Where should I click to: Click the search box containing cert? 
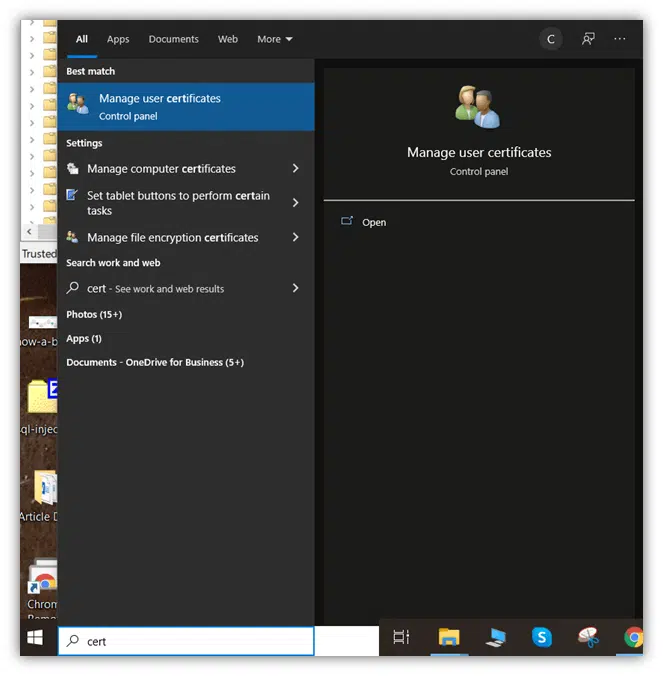tap(186, 641)
